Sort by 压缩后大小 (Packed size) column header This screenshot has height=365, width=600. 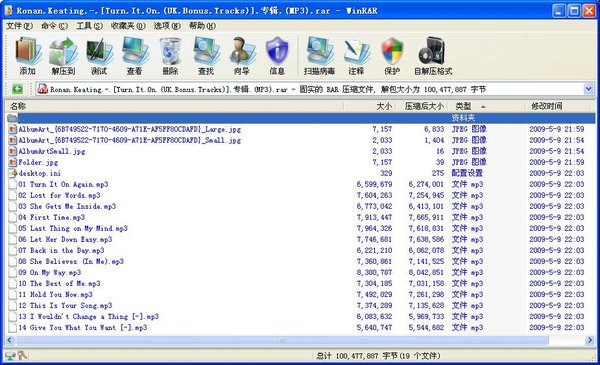(421, 106)
